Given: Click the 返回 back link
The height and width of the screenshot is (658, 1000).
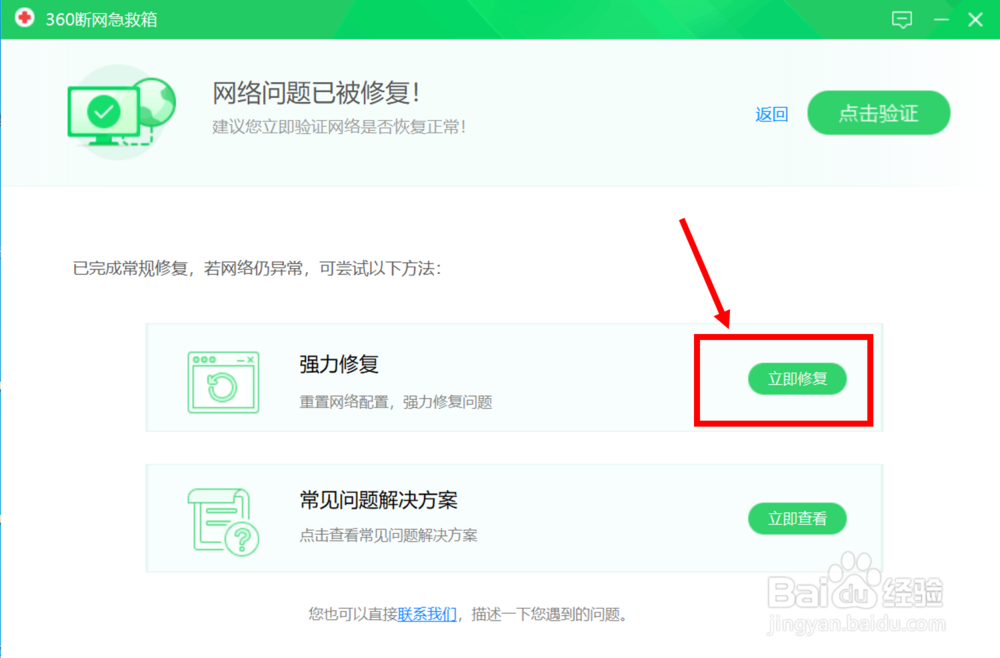Looking at the screenshot, I should (771, 114).
